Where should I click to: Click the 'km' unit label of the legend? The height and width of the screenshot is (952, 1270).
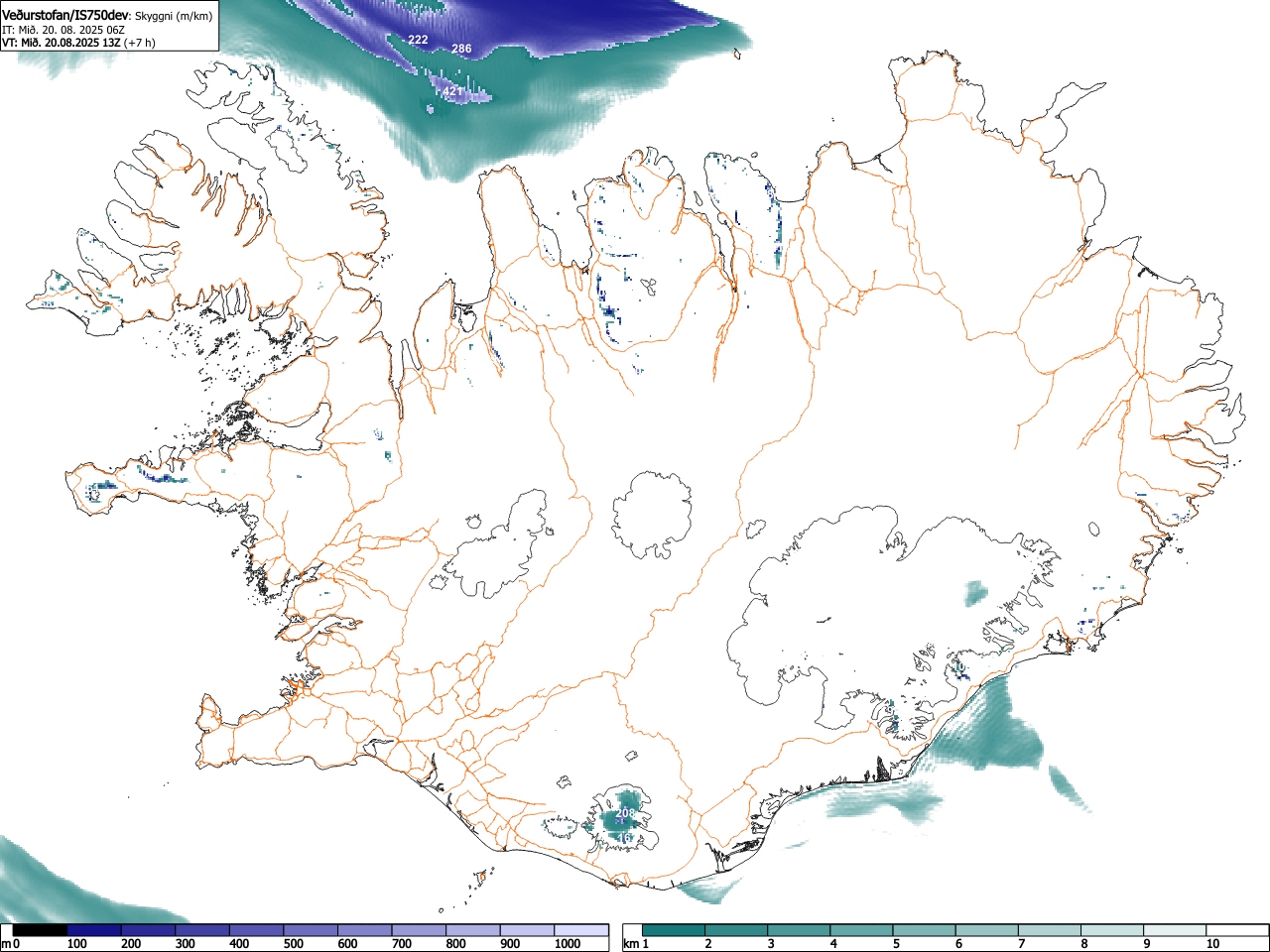coord(629,944)
